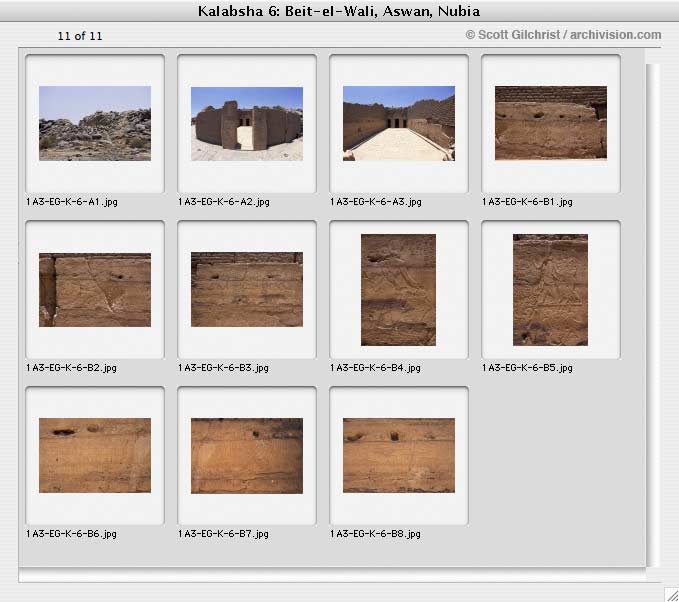
Task: Open courtyard thumbnail 1A3-EG-K-6-A3
Action: coord(399,123)
